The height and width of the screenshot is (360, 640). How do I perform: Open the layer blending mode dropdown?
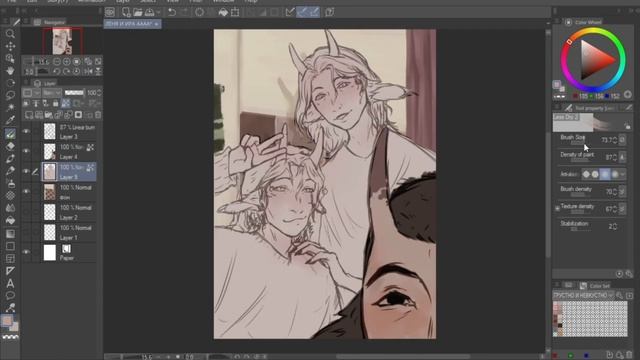(x=52, y=93)
